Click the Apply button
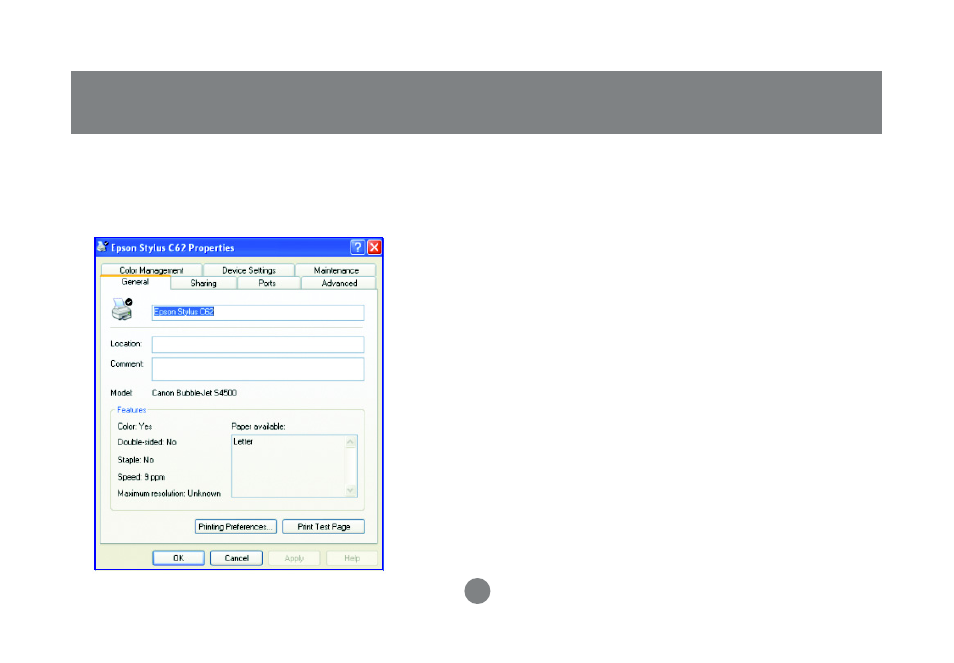 click(x=294, y=558)
